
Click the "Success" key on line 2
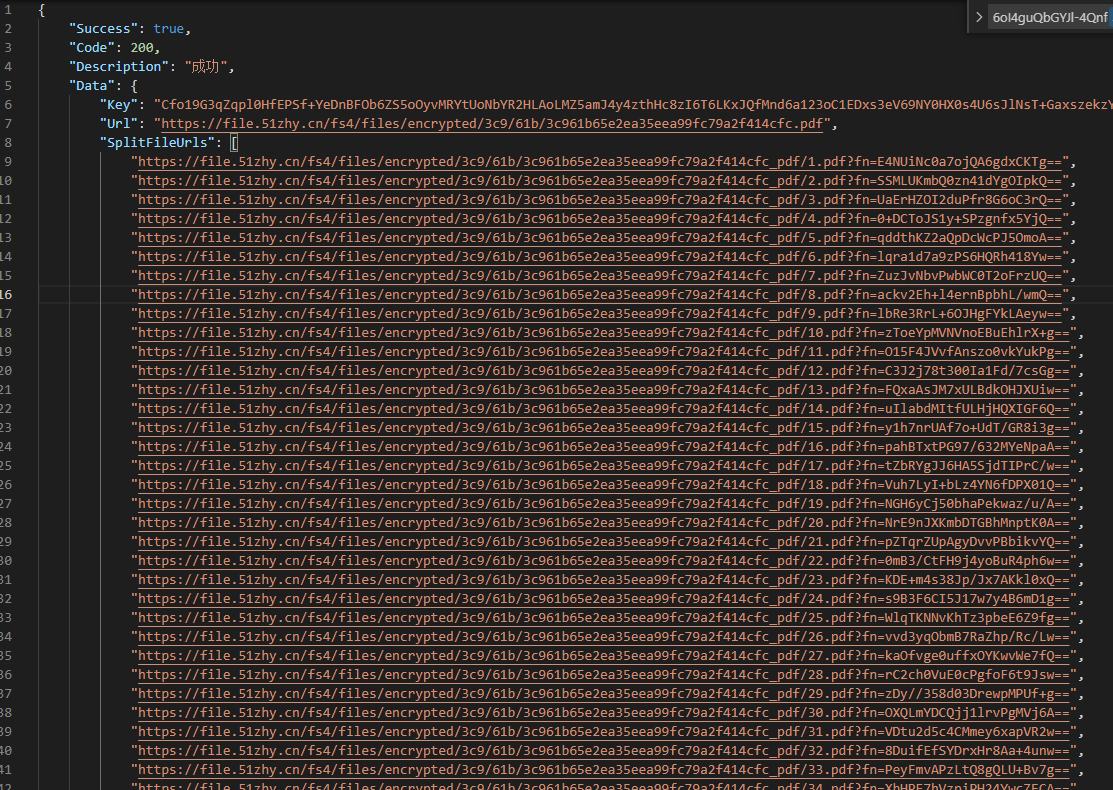click(104, 29)
